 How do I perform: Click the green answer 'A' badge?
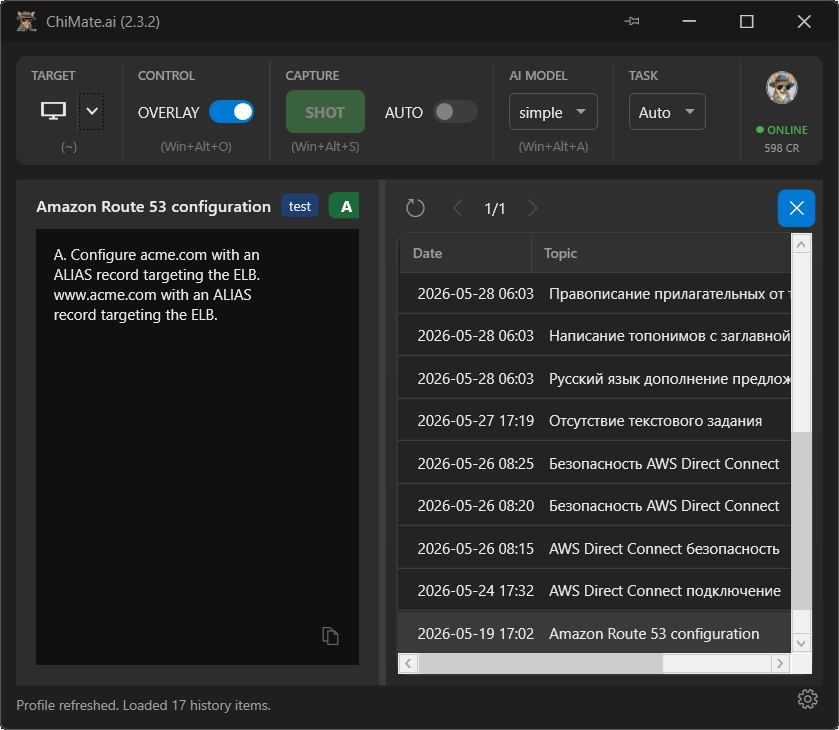344,206
